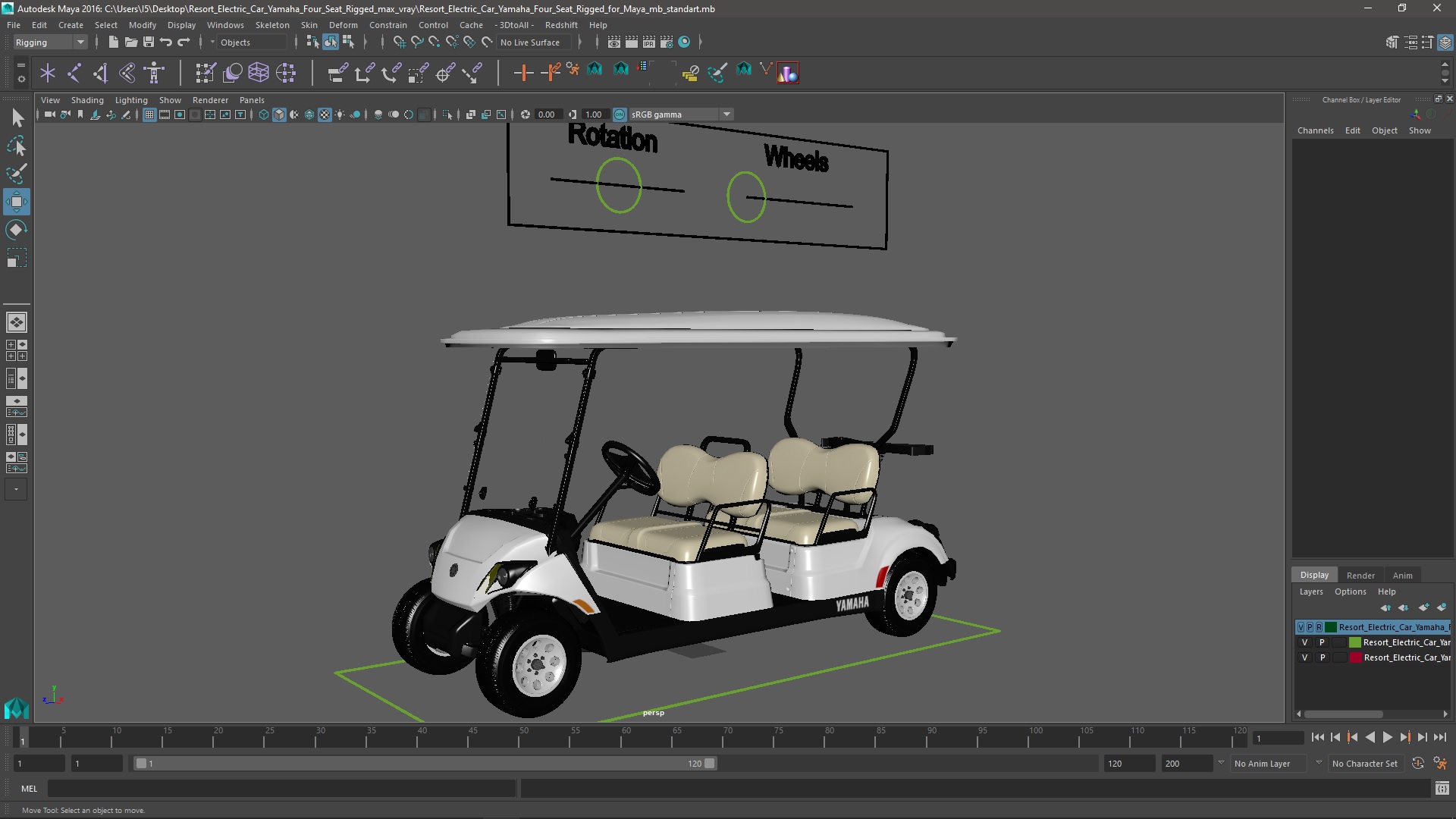This screenshot has width=1456, height=819.
Task: Toggle wireframe shading in viewport
Action: tap(264, 115)
